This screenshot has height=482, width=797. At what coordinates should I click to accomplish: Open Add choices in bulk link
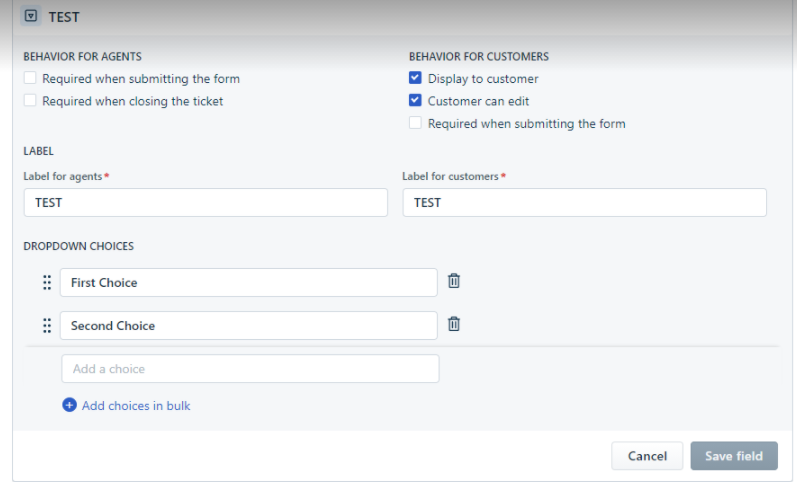click(x=136, y=406)
